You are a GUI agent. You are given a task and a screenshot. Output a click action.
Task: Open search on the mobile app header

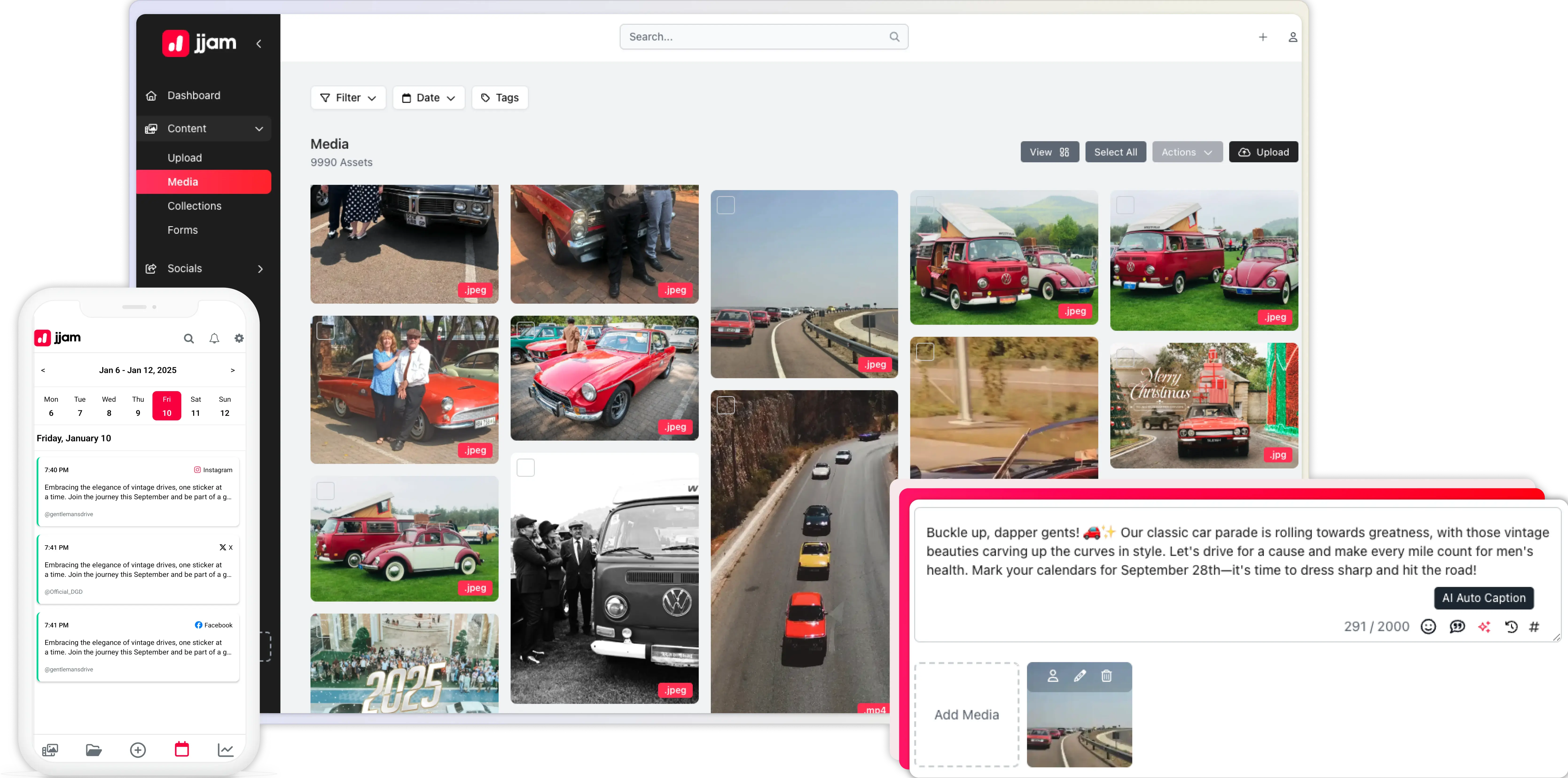click(189, 338)
